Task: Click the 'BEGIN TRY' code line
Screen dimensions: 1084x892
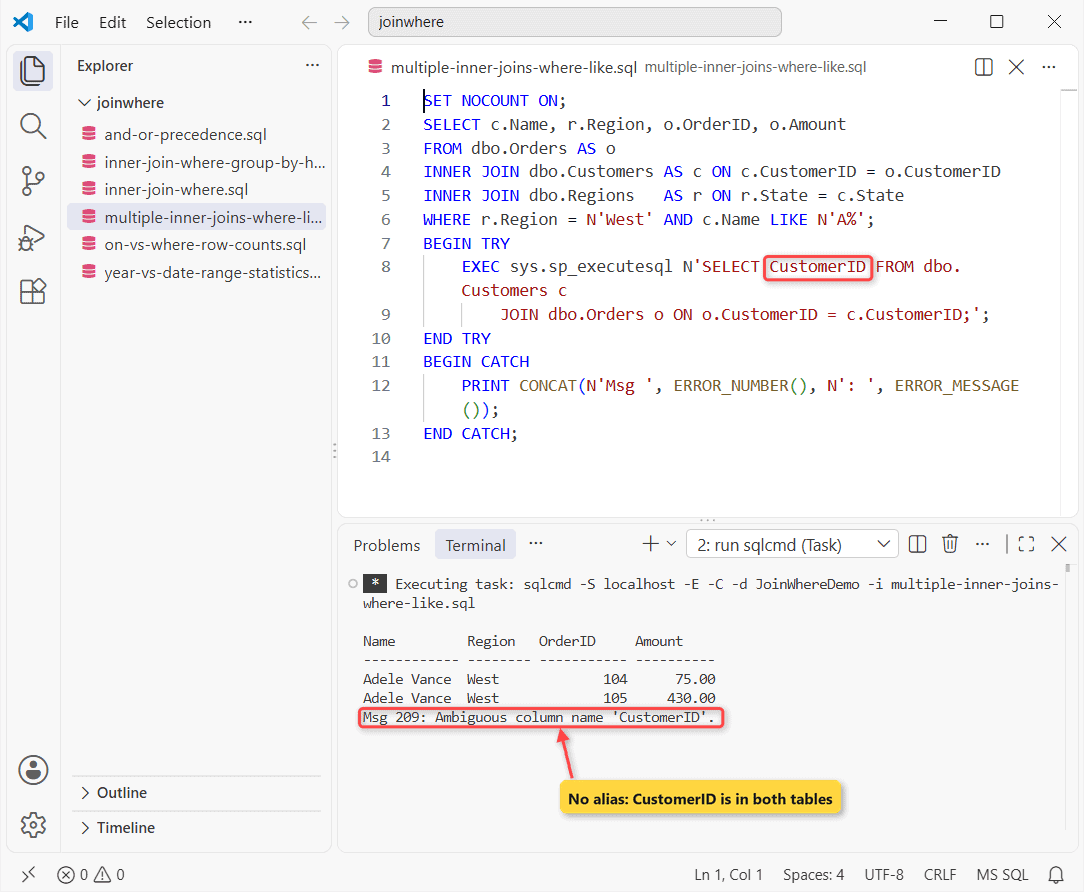Action: coord(467,243)
